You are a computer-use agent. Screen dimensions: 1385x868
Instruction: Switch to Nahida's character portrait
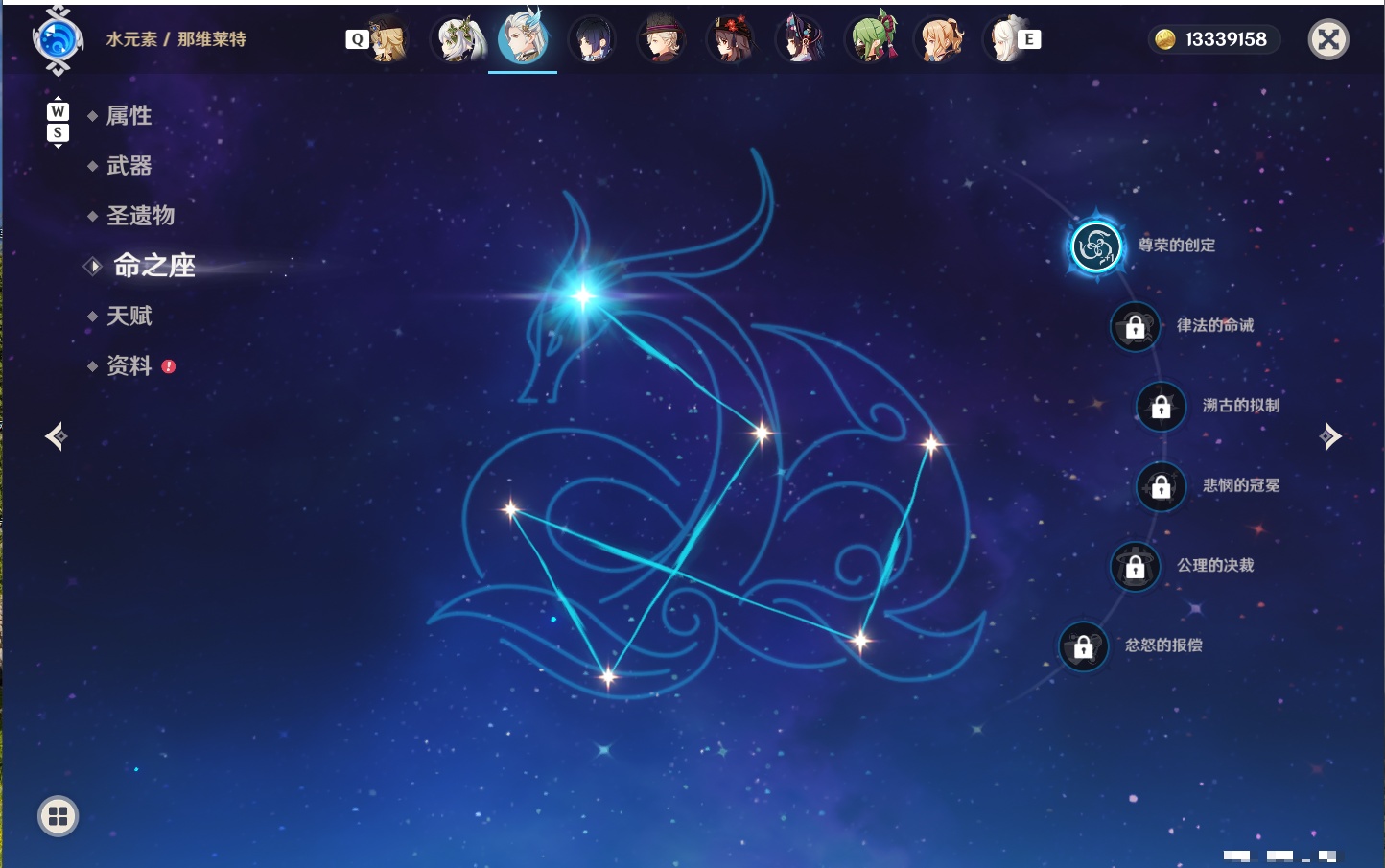point(458,39)
